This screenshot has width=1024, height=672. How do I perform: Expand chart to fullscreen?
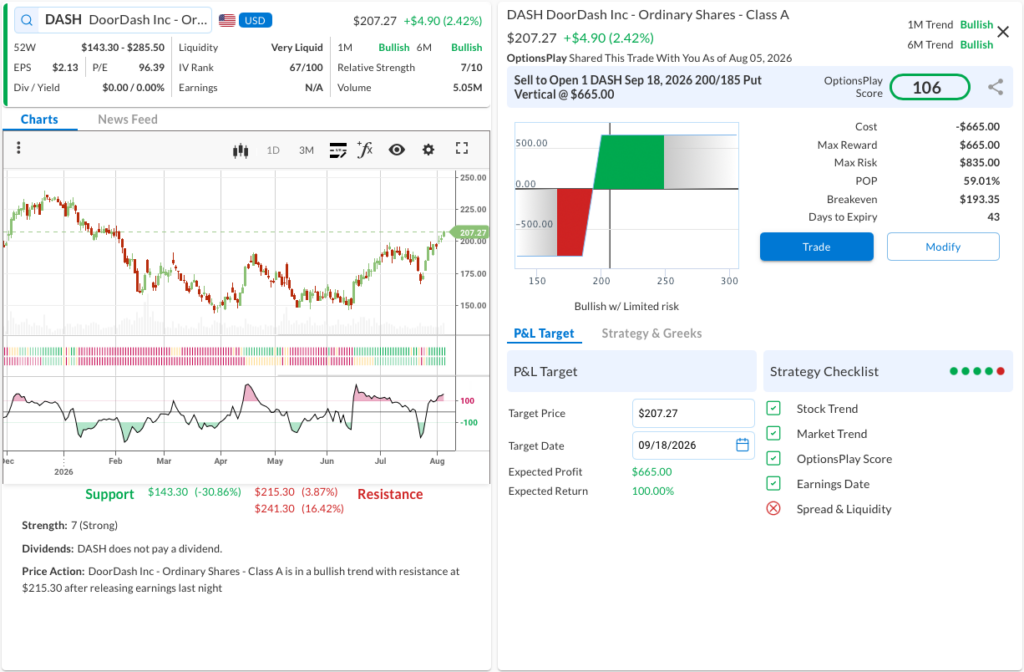pos(462,148)
